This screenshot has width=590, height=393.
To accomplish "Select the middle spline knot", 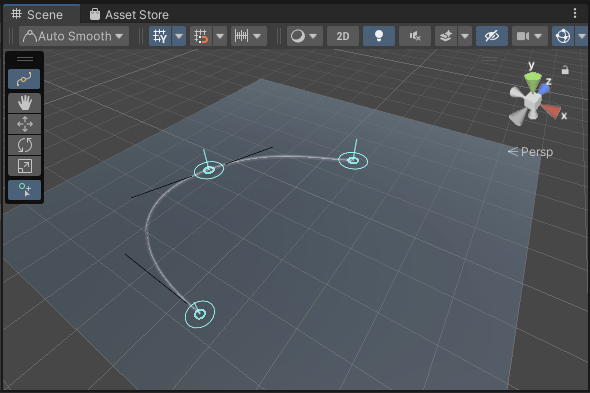I will (x=209, y=170).
